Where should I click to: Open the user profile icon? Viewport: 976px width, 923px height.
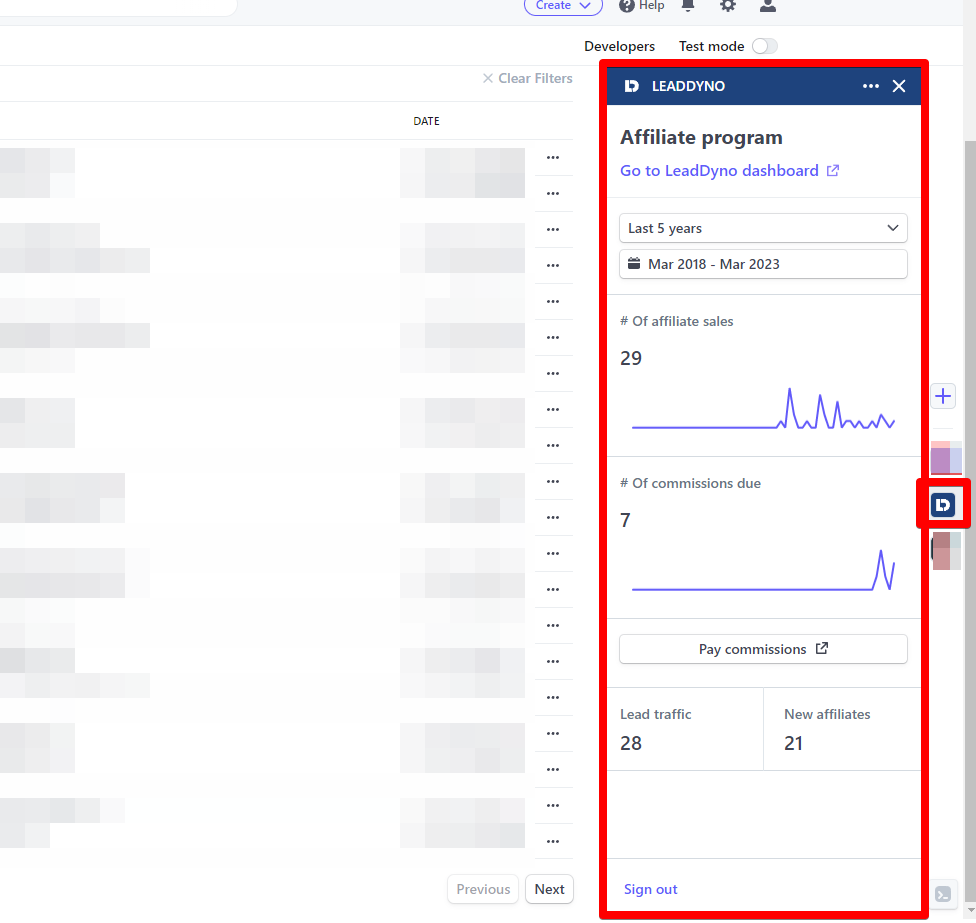pos(767,6)
